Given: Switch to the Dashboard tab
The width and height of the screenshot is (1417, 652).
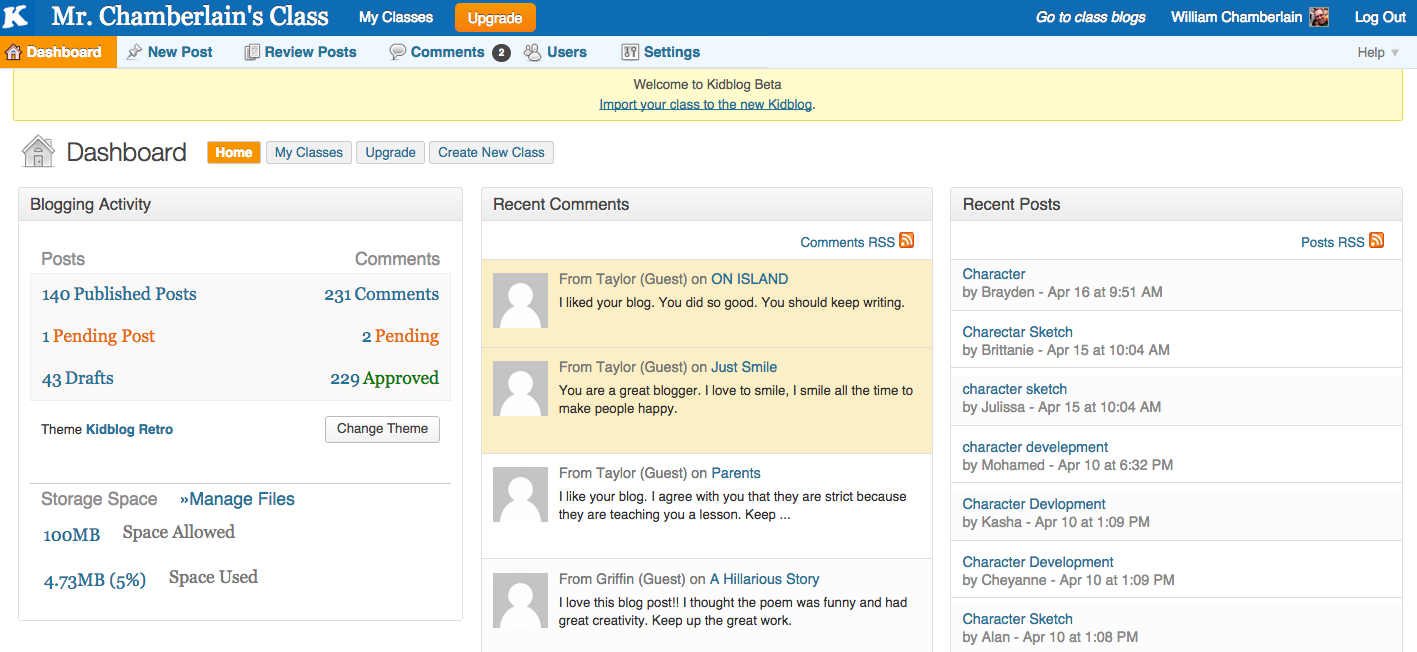Looking at the screenshot, I should 58,51.
